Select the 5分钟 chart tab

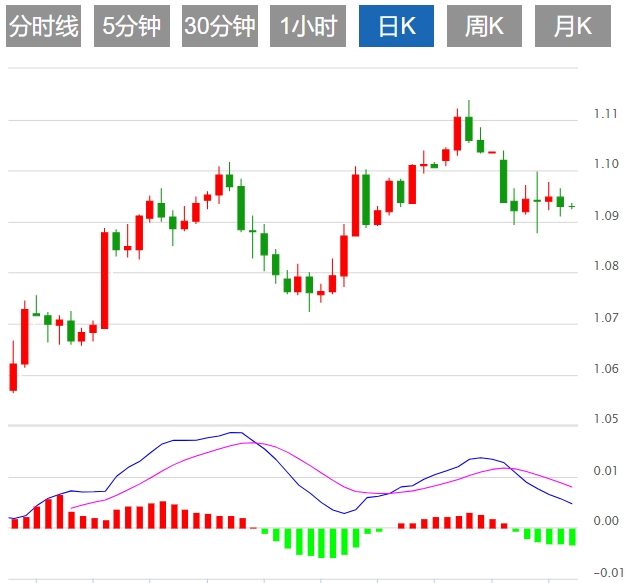click(132, 27)
